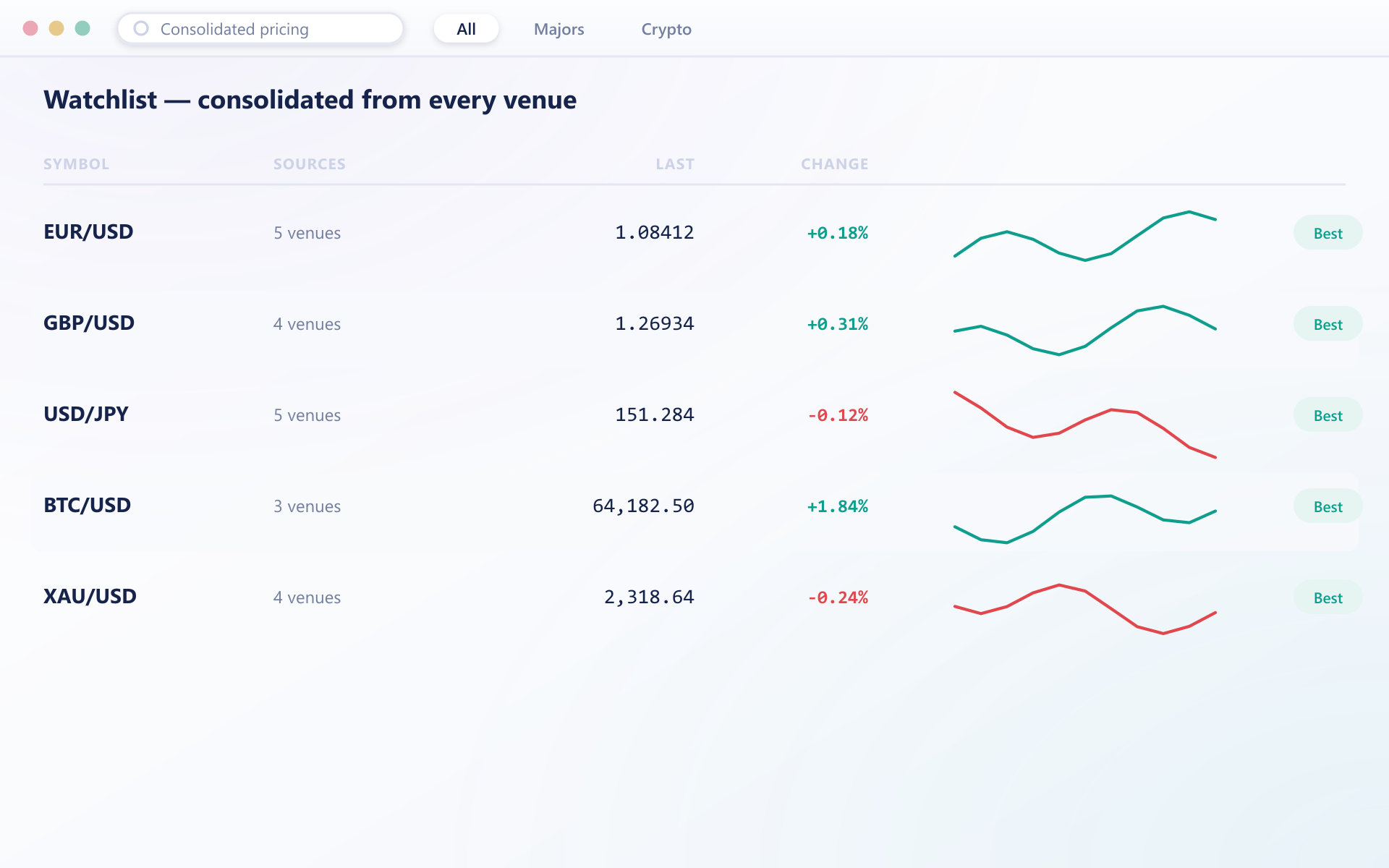1389x868 pixels.
Task: Select the +1.84% change value
Action: (838, 506)
